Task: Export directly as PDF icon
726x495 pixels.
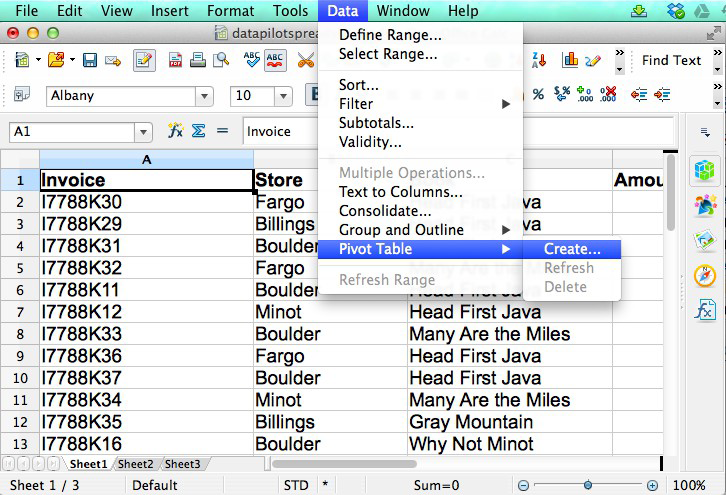Action: 175,60
